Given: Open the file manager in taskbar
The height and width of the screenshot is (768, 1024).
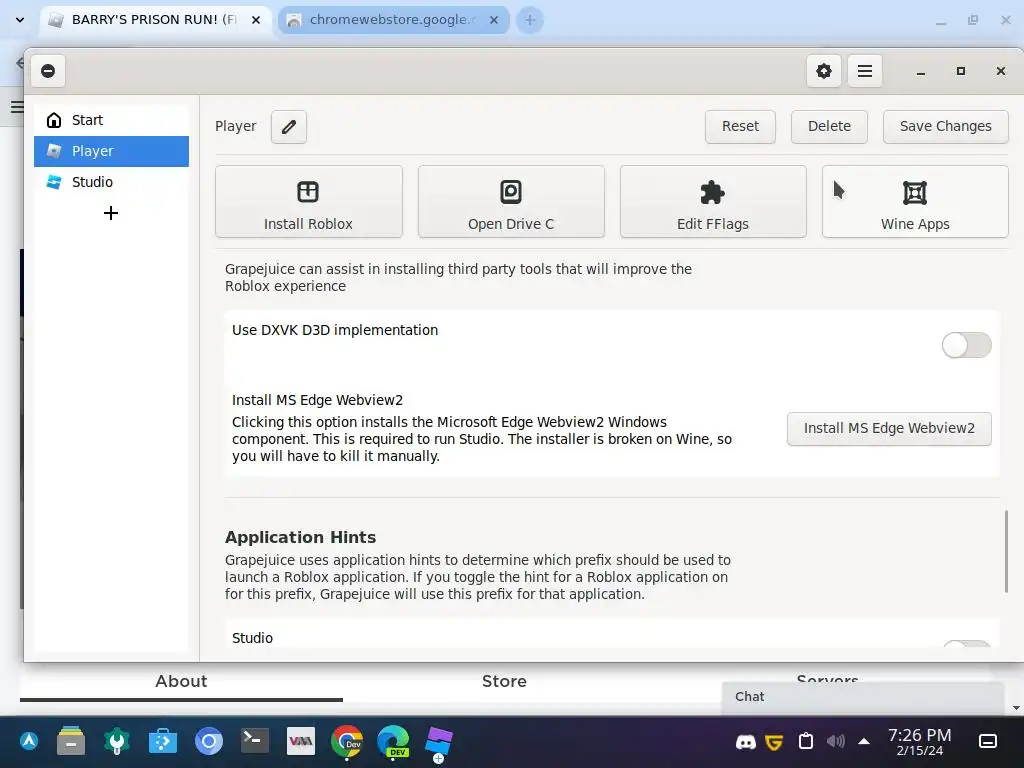Looking at the screenshot, I should point(71,741).
